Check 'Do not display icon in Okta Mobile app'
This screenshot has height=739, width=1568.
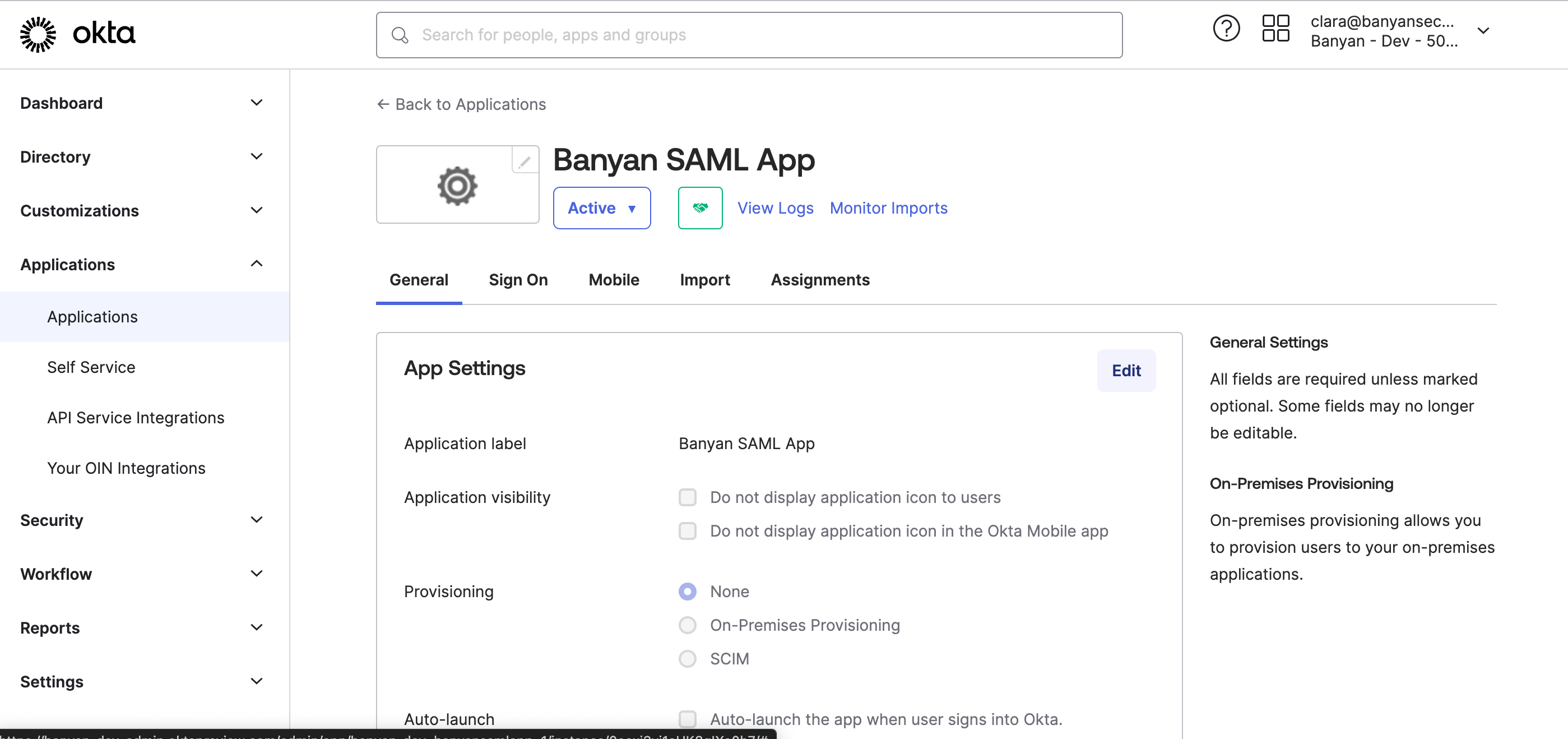point(687,530)
